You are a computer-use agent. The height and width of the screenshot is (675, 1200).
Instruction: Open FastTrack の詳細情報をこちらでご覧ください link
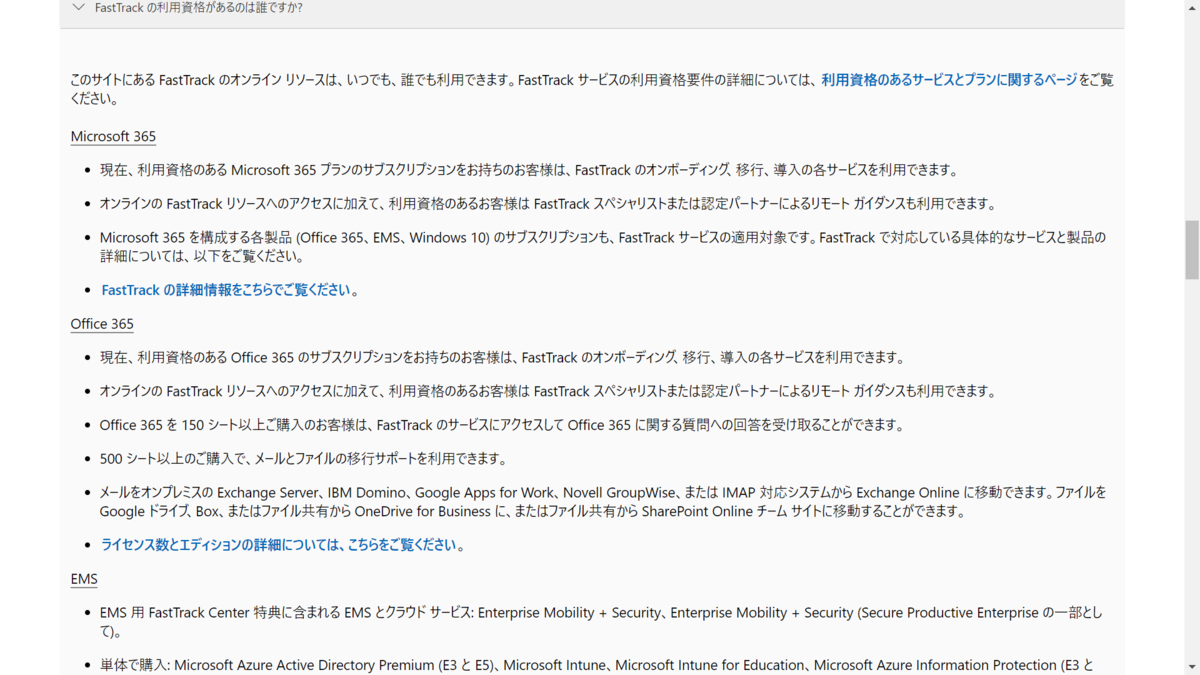tap(226, 290)
